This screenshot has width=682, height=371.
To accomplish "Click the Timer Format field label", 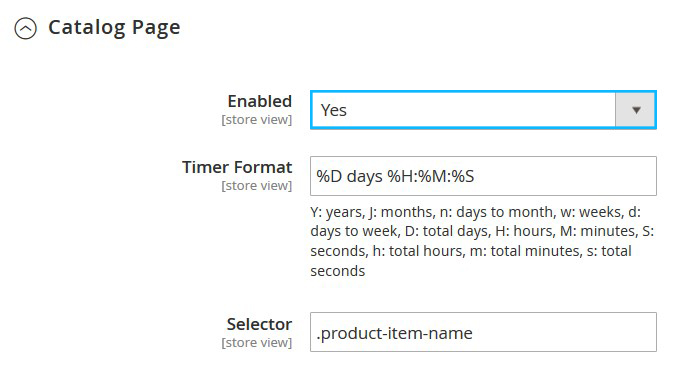I will pyautogui.click(x=237, y=167).
